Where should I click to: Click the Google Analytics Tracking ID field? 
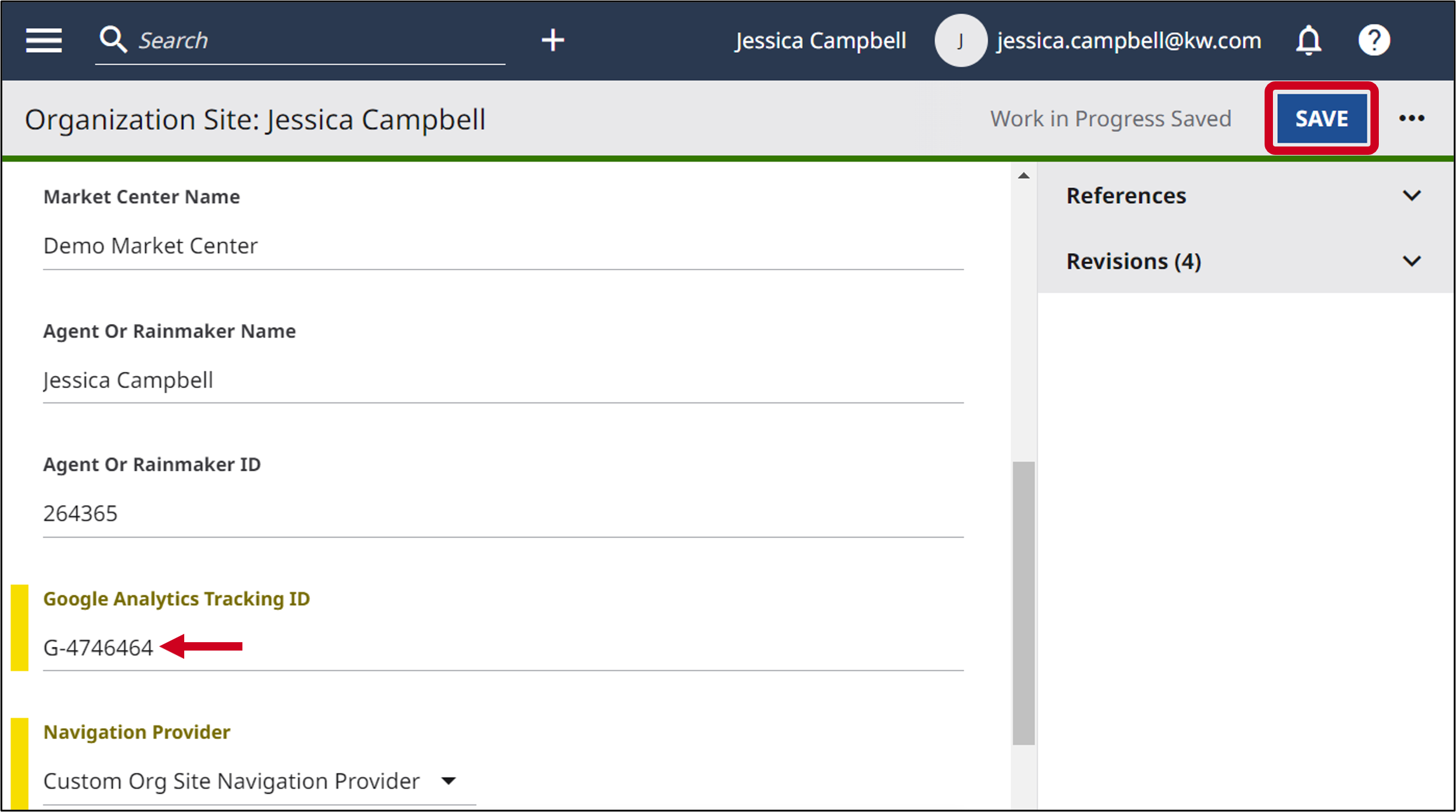(x=503, y=648)
